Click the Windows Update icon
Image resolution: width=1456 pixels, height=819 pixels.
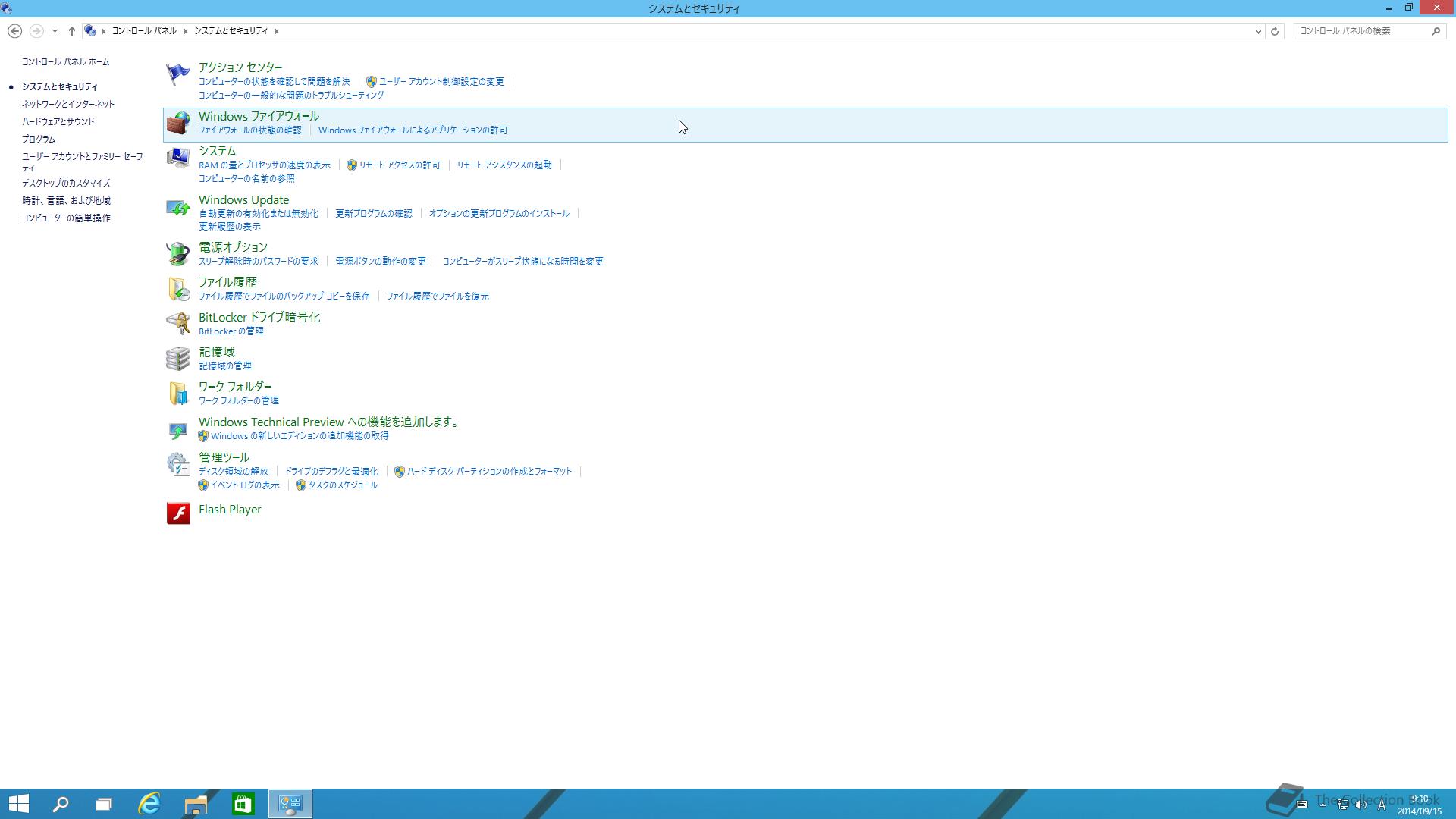coord(177,206)
